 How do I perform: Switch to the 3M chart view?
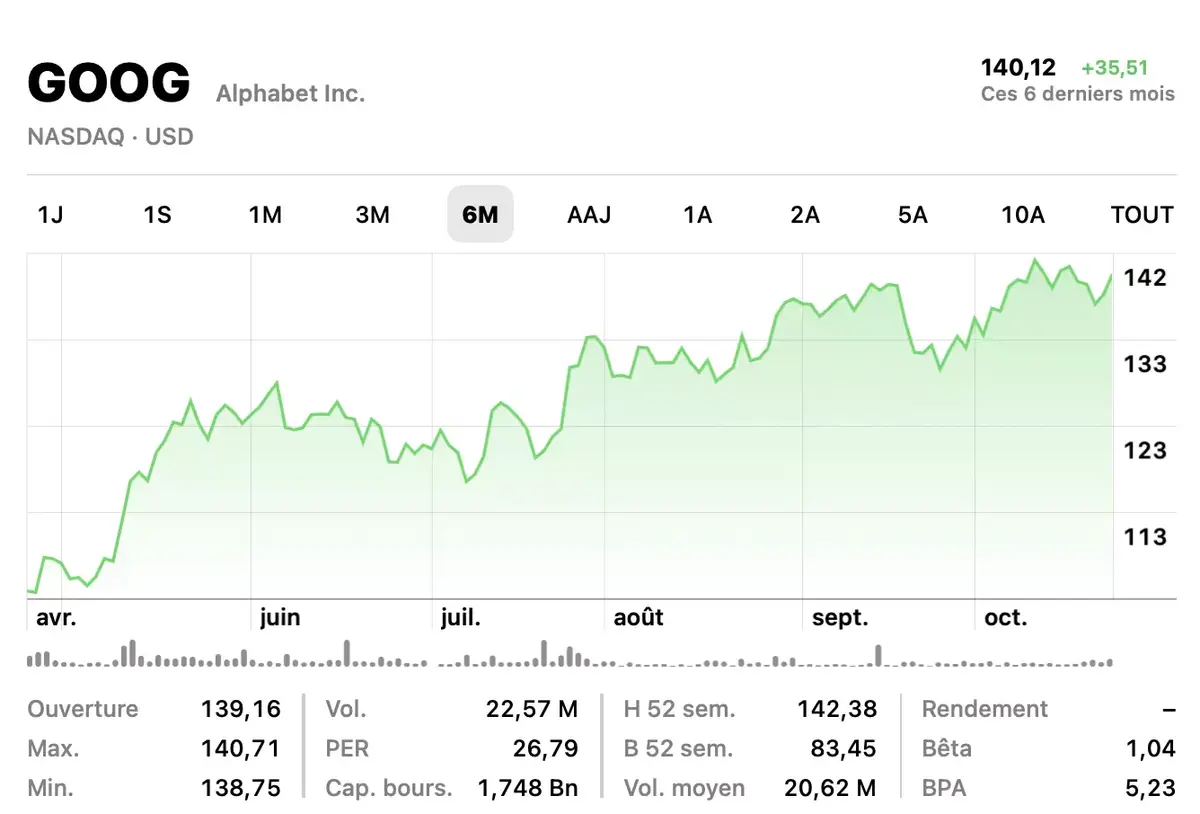[373, 214]
